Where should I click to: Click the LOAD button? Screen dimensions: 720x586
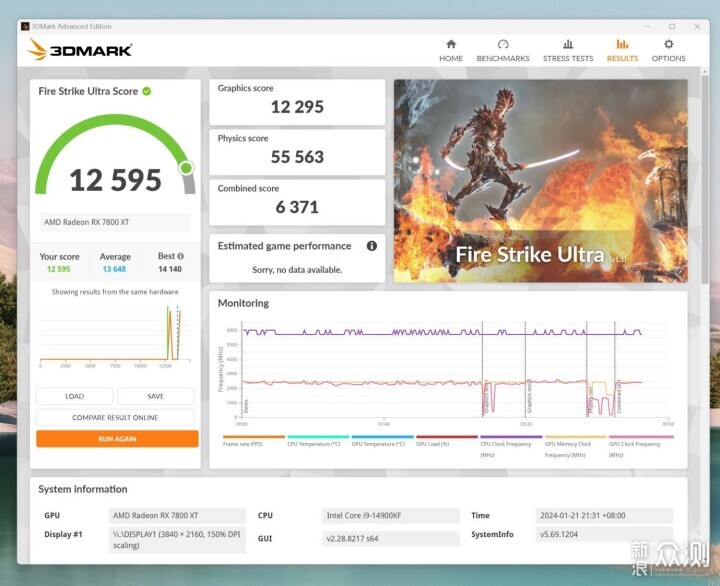(74, 396)
